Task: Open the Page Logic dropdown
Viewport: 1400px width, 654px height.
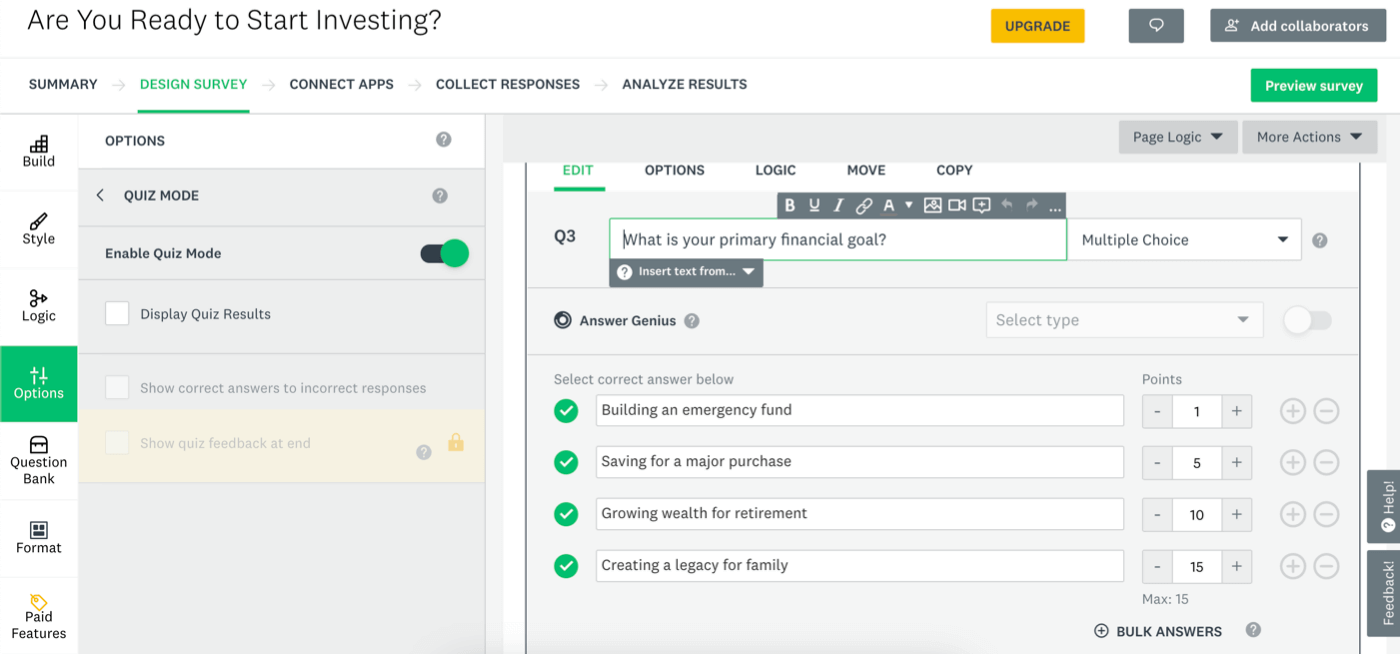Action: pos(1178,137)
